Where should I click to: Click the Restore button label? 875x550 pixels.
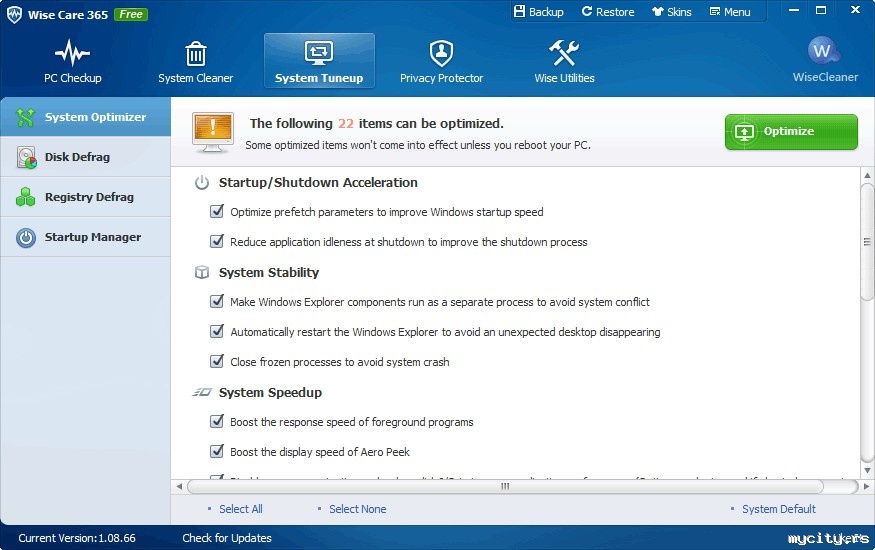(x=615, y=12)
